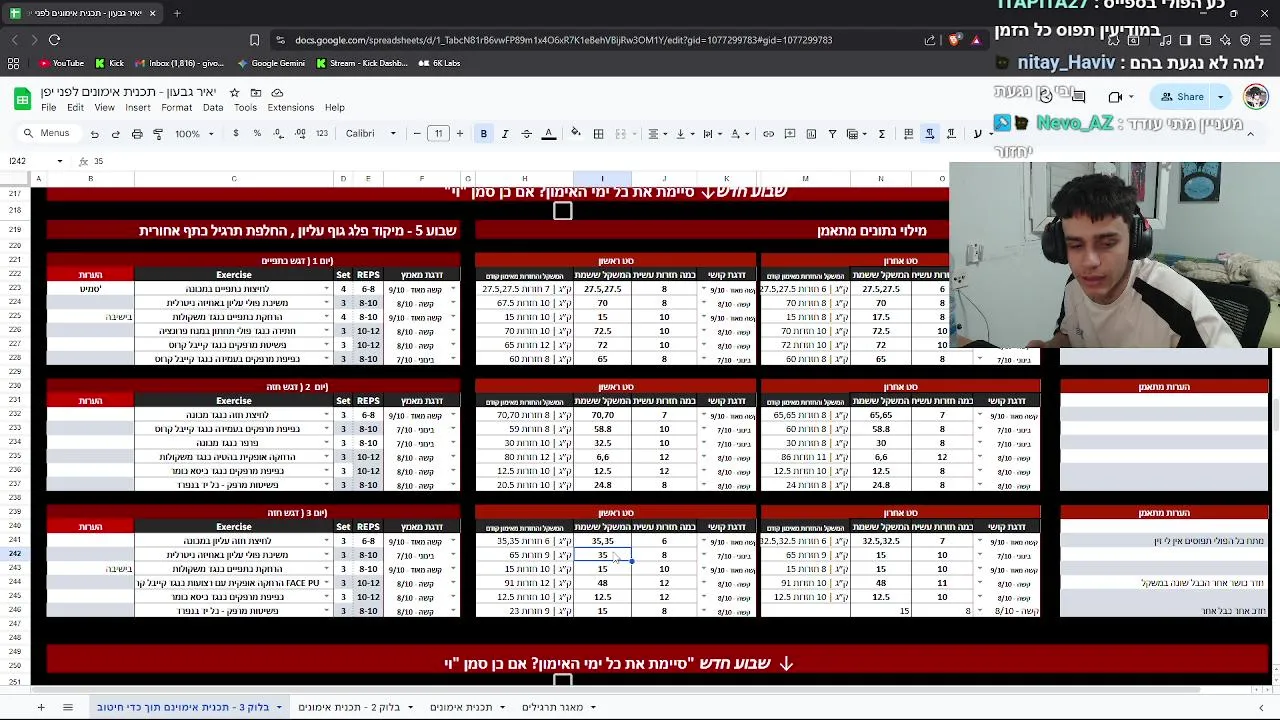Collapse the toolbar with up chevron
The height and width of the screenshot is (720, 1280).
1249,134
